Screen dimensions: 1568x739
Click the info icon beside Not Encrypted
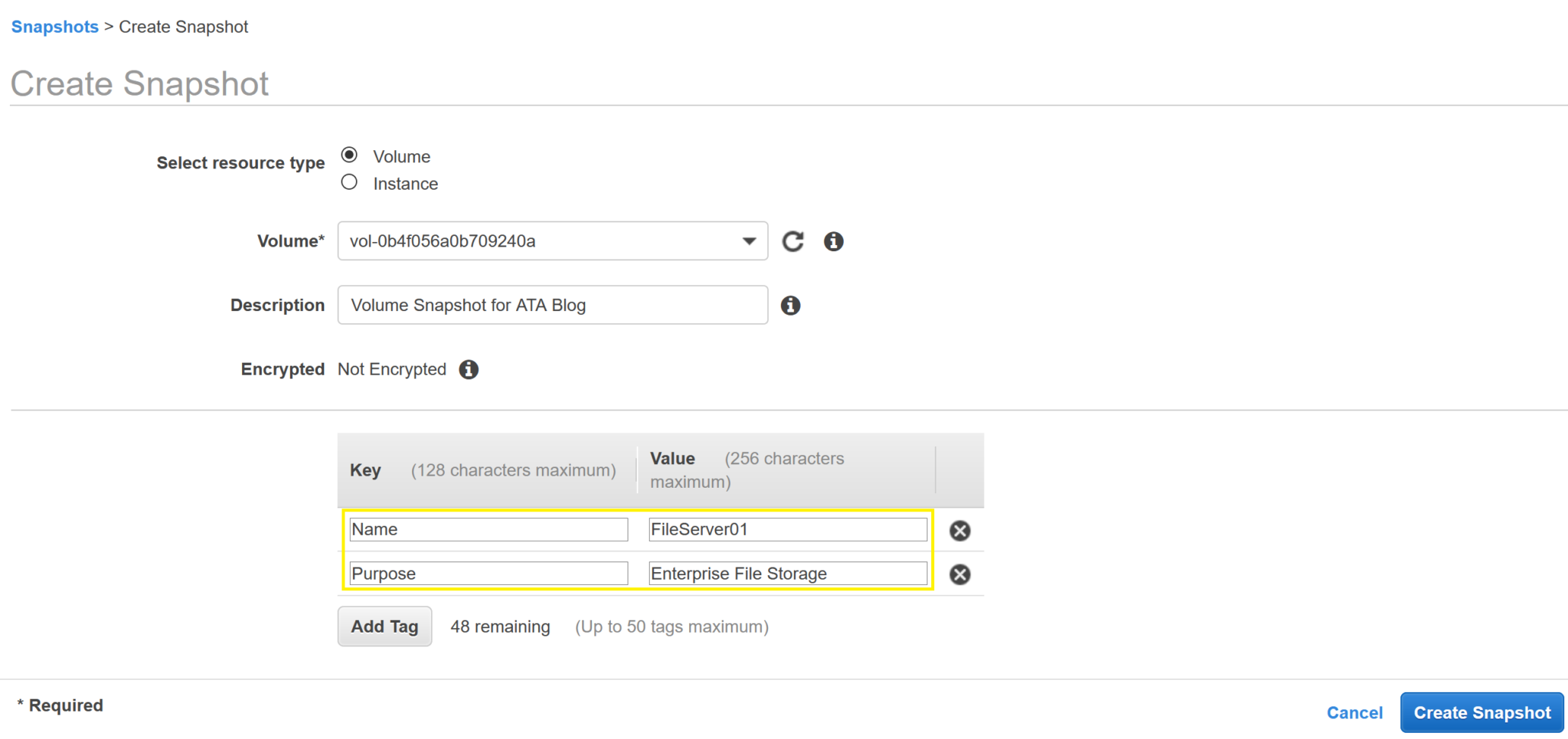click(x=469, y=369)
